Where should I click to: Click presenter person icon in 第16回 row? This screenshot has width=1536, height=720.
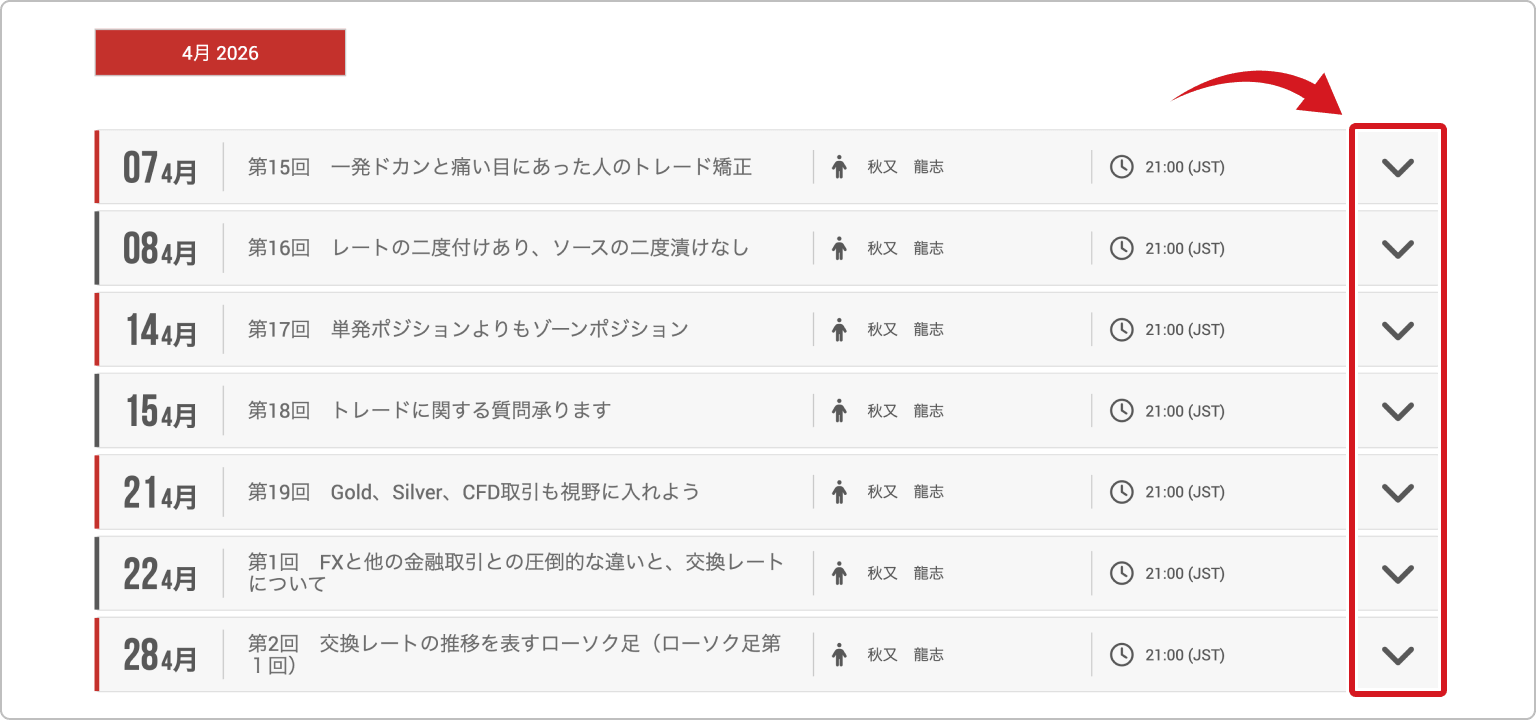(839, 249)
